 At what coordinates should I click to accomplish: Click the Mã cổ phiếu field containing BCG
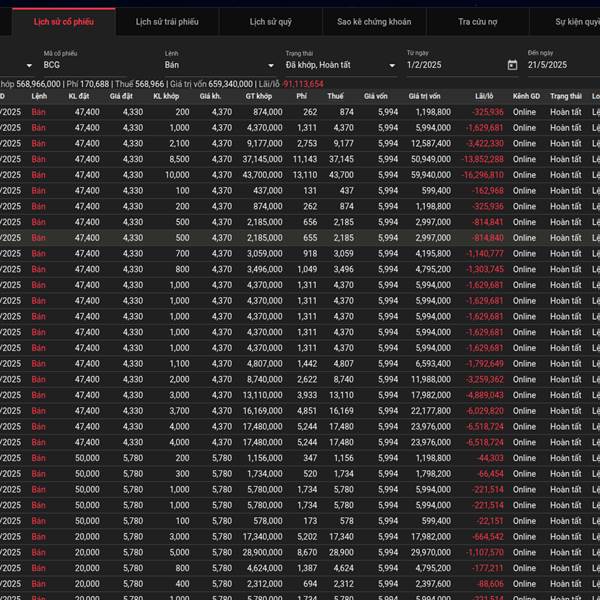click(x=84, y=65)
